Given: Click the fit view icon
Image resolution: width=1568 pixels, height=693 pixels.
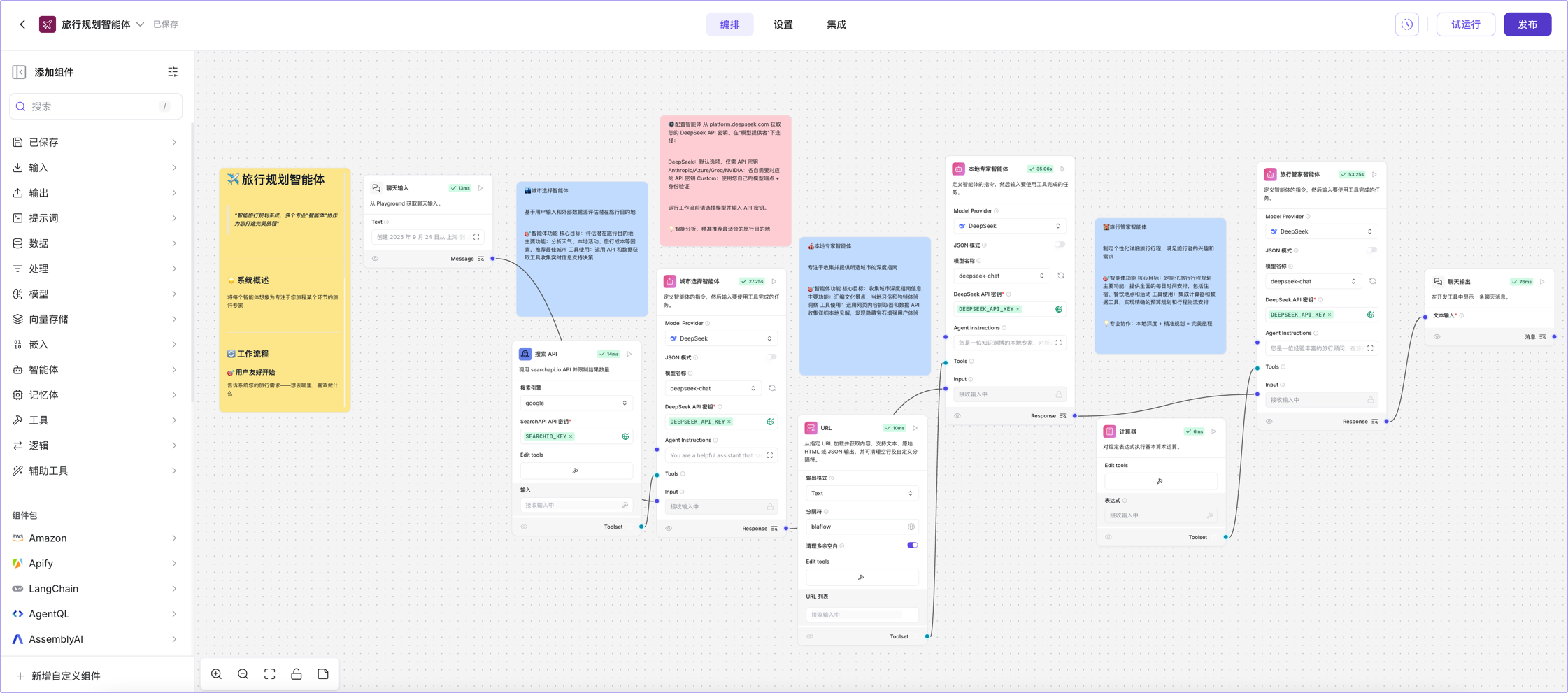Looking at the screenshot, I should tap(270, 674).
